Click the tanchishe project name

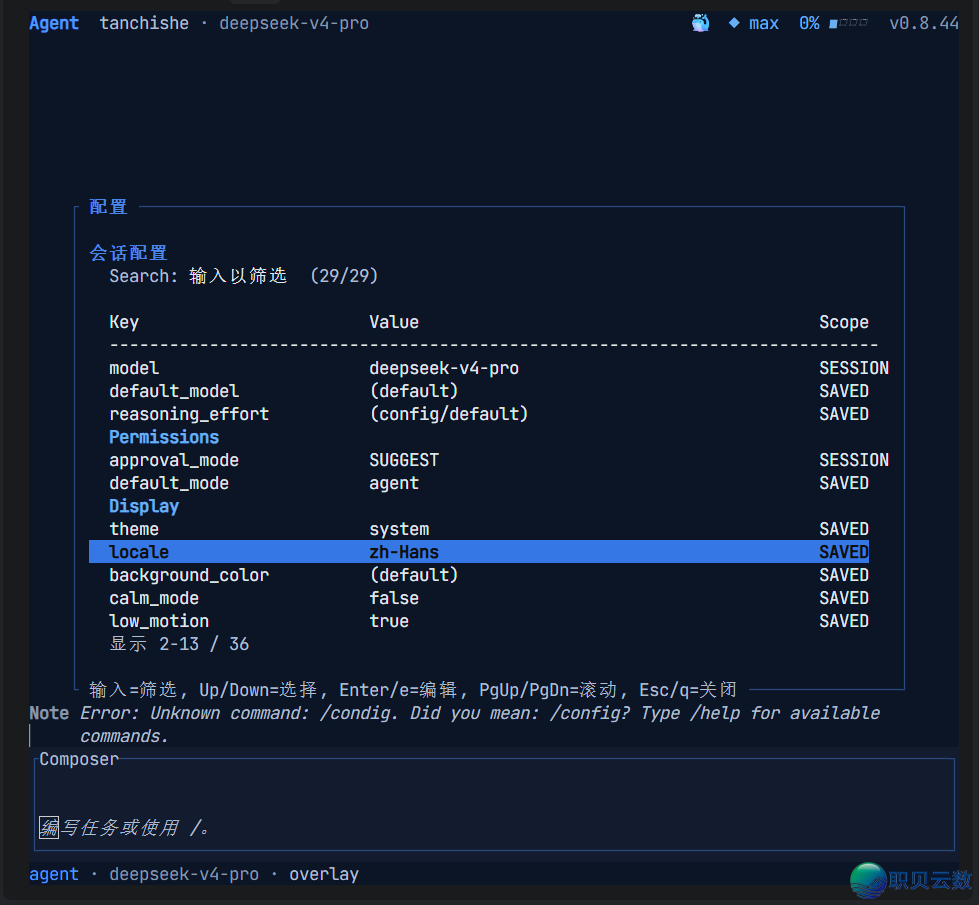pyautogui.click(x=144, y=23)
